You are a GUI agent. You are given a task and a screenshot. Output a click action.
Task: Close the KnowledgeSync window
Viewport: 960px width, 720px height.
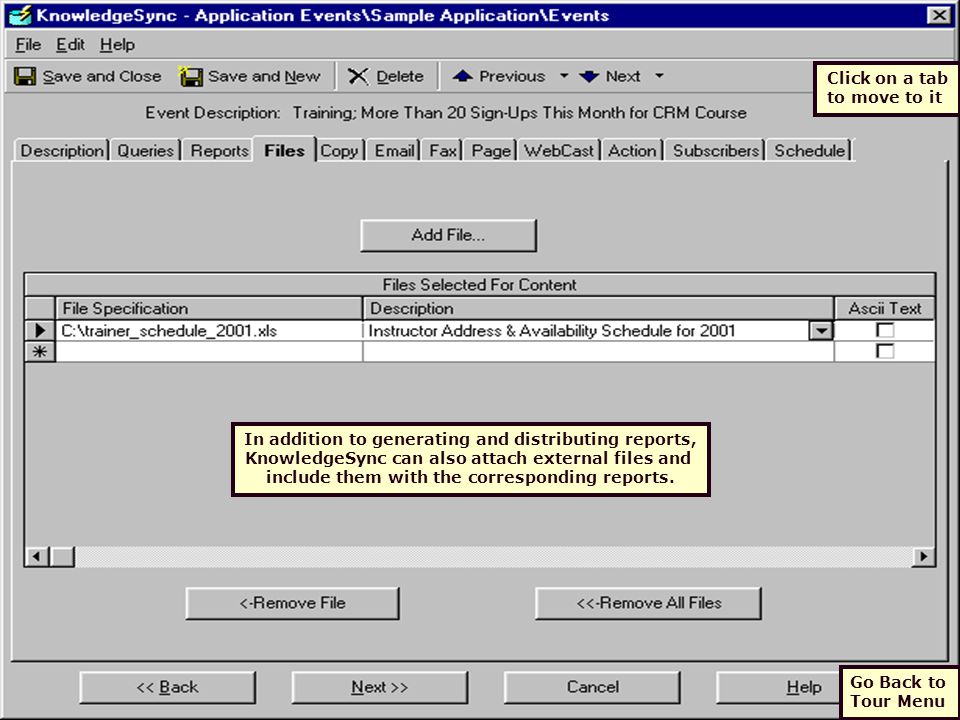[x=939, y=15]
